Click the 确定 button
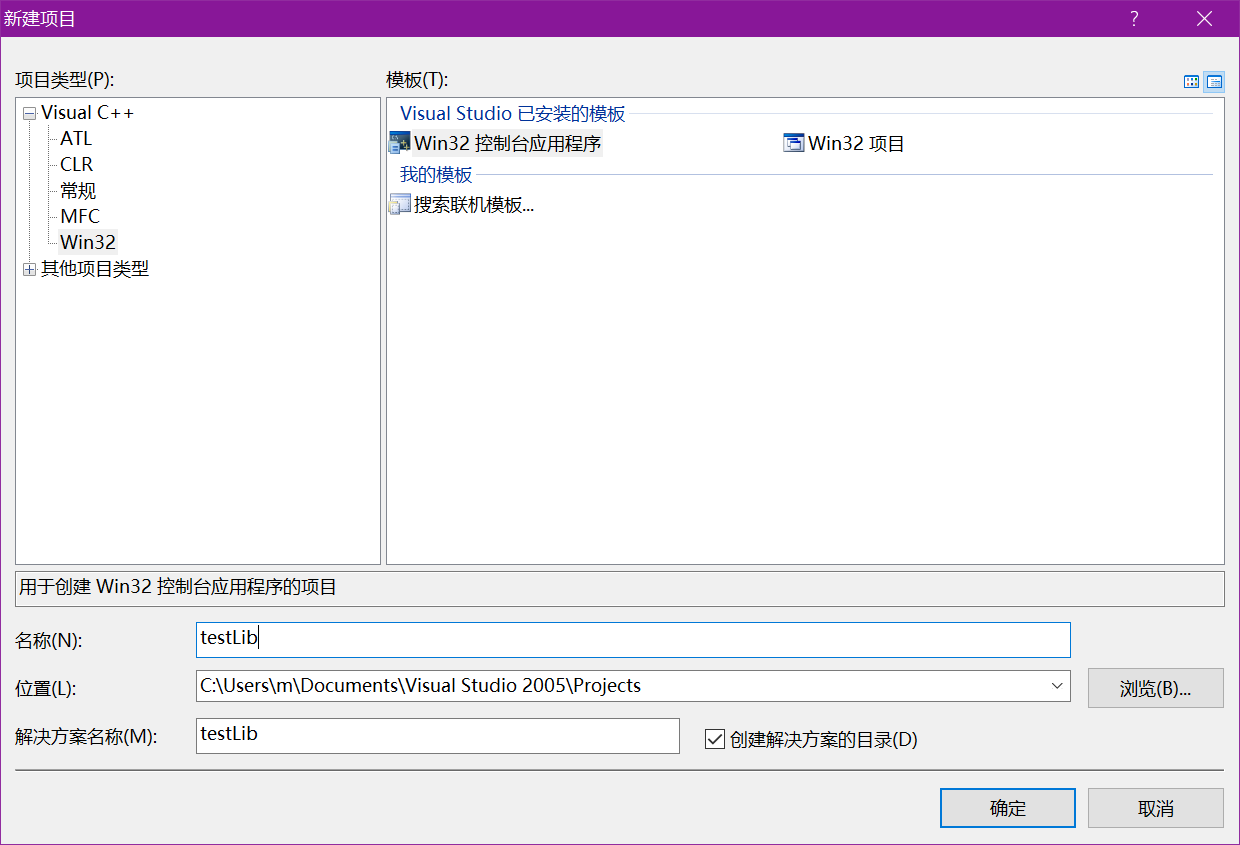This screenshot has width=1240, height=845. [x=1007, y=808]
